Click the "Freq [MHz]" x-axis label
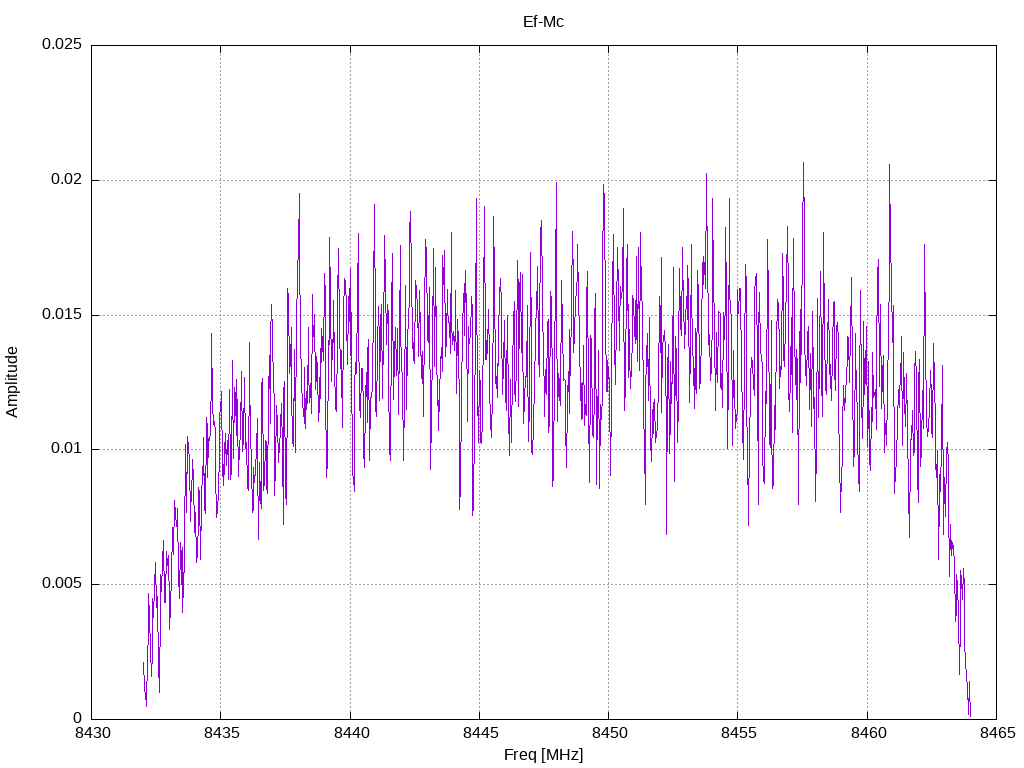This screenshot has width=1024, height=768. point(543,755)
